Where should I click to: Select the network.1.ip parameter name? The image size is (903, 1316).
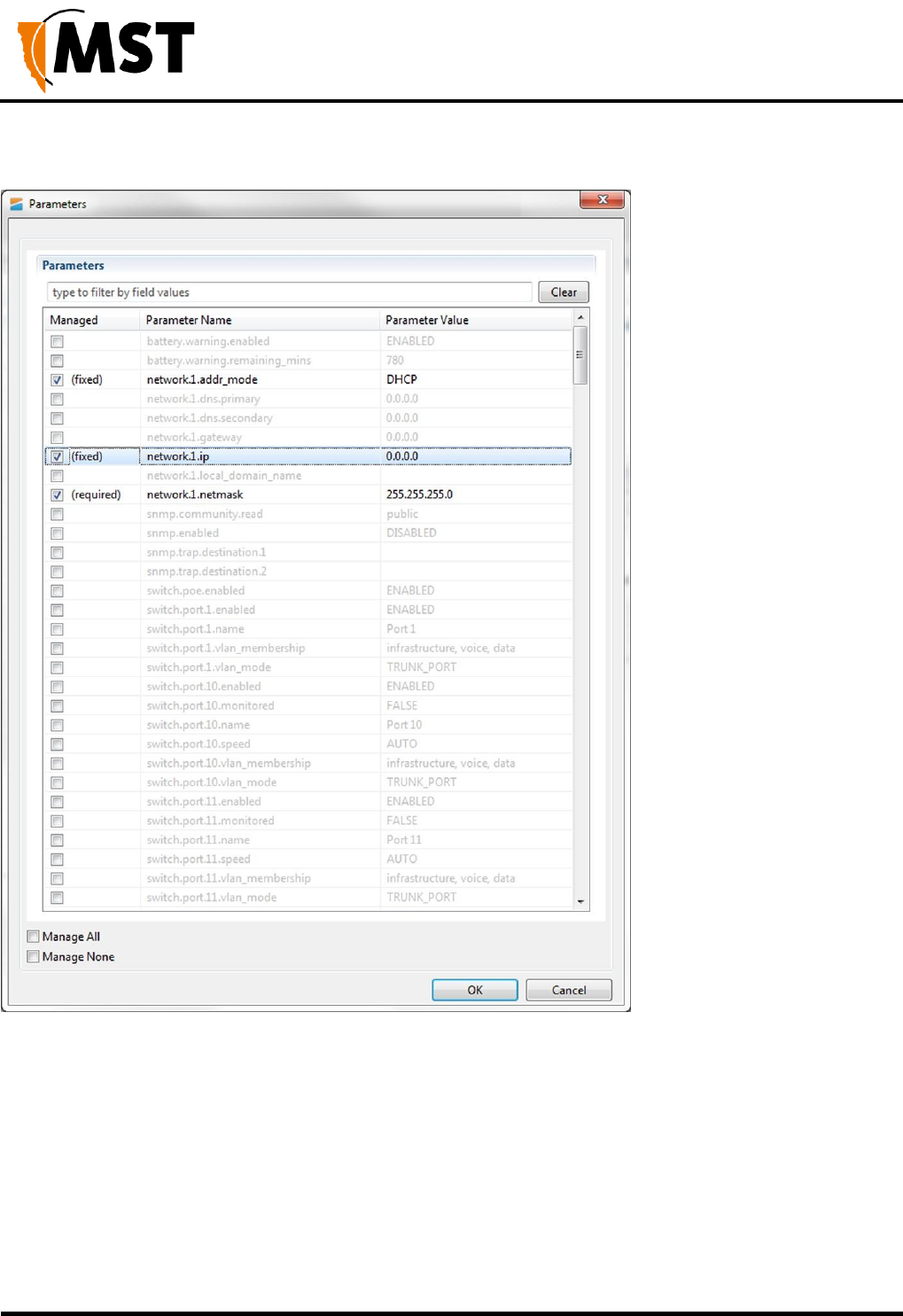[177, 456]
